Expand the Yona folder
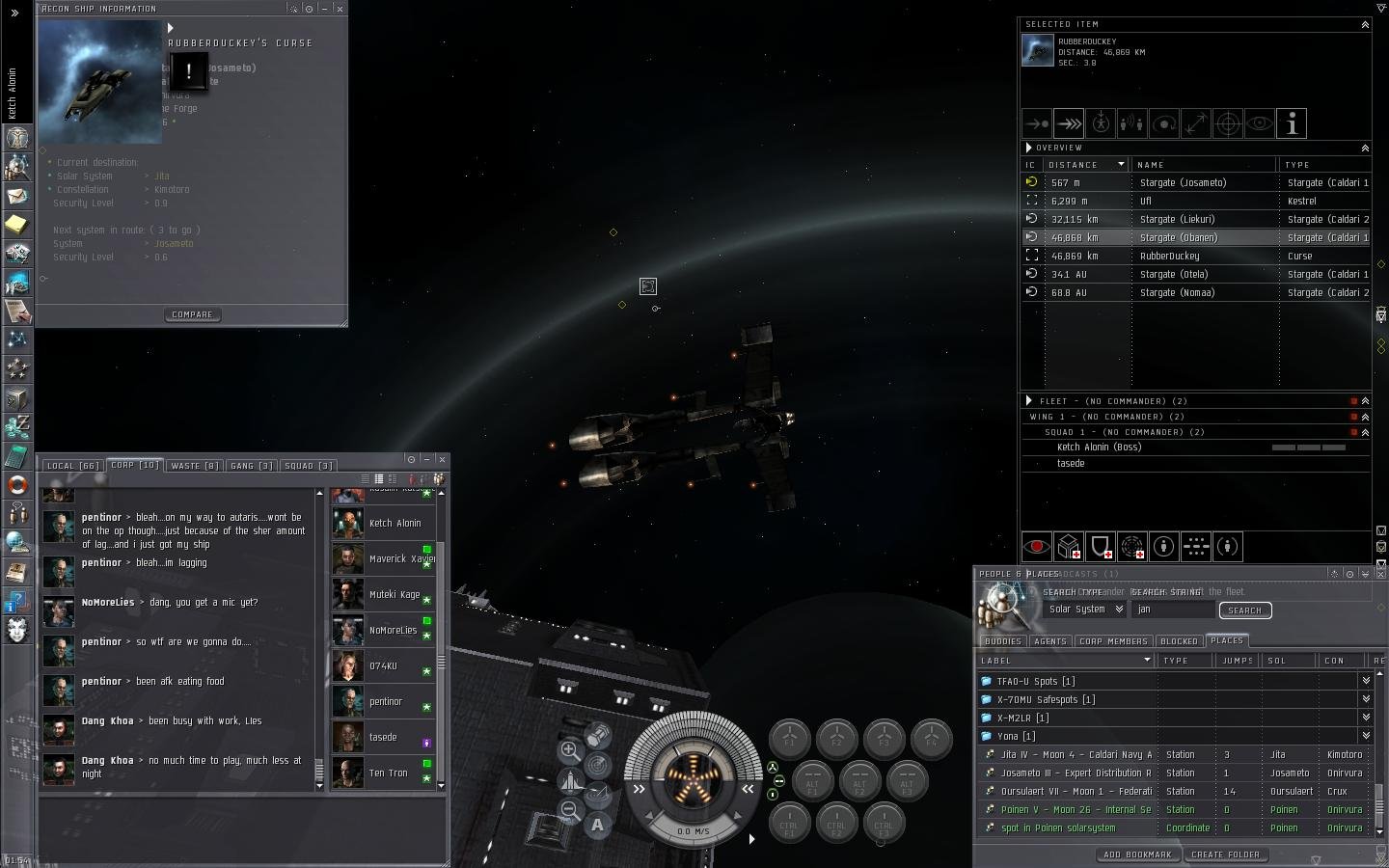The width and height of the screenshot is (1389, 868). (1366, 736)
